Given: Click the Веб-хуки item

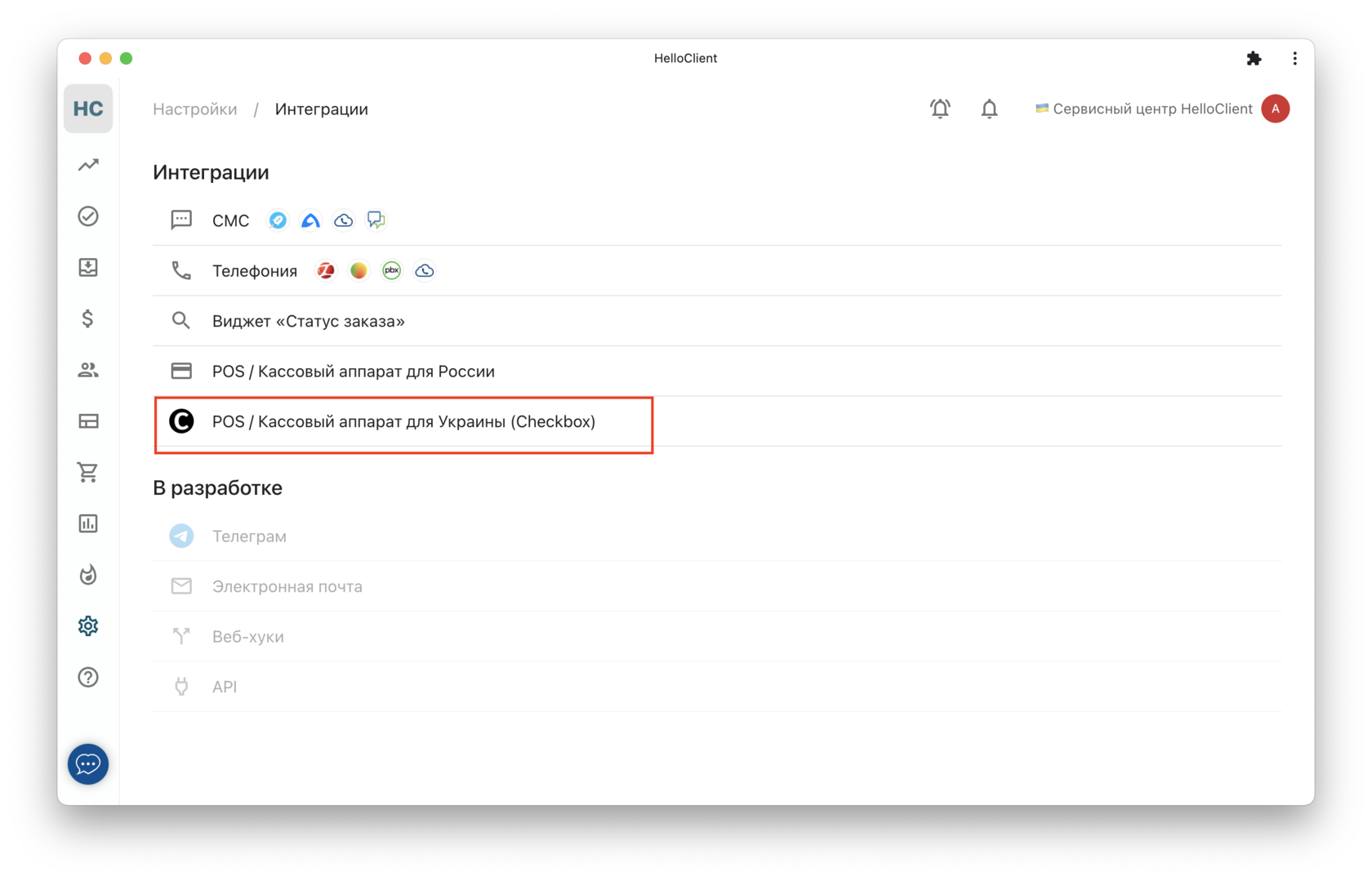Looking at the screenshot, I should [x=717, y=637].
